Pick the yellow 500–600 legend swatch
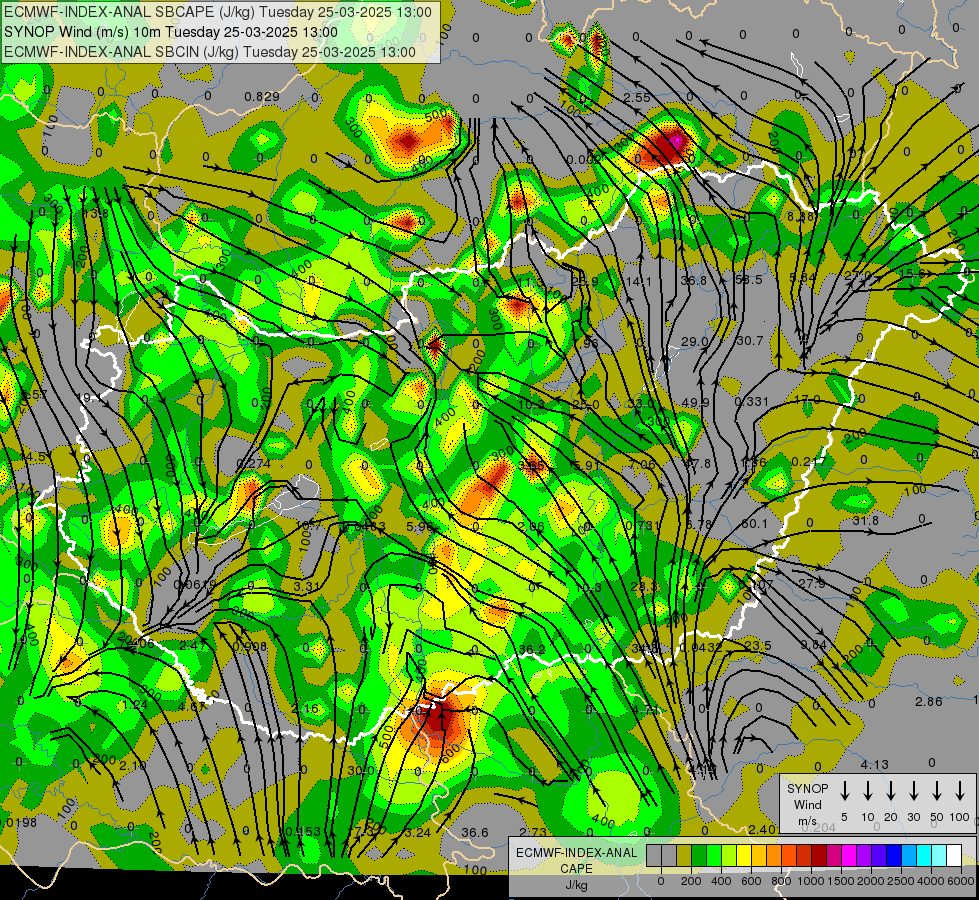Image resolution: width=979 pixels, height=900 pixels. point(744,856)
